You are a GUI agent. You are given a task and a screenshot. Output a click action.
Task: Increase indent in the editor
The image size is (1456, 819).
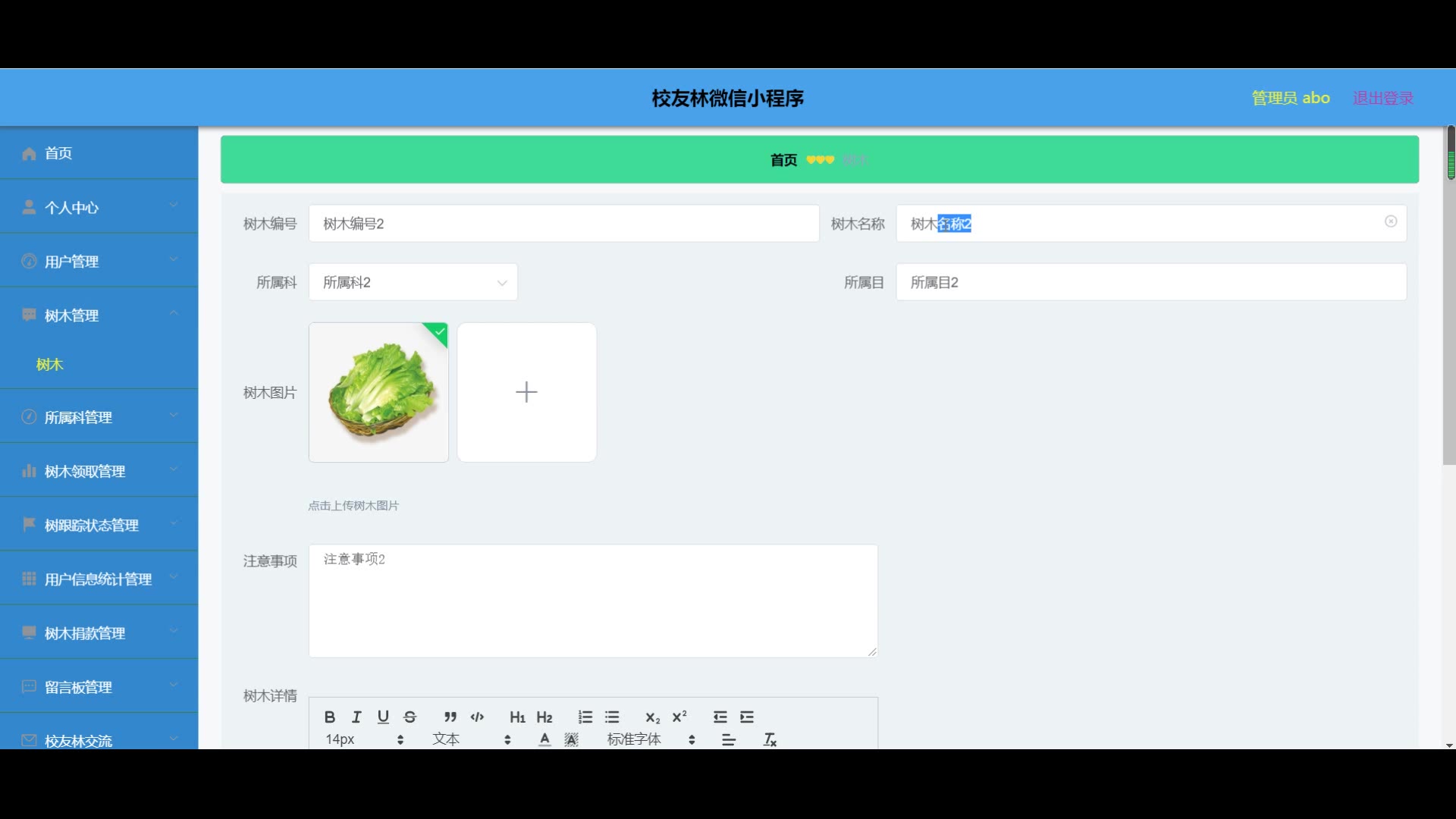coord(747,717)
